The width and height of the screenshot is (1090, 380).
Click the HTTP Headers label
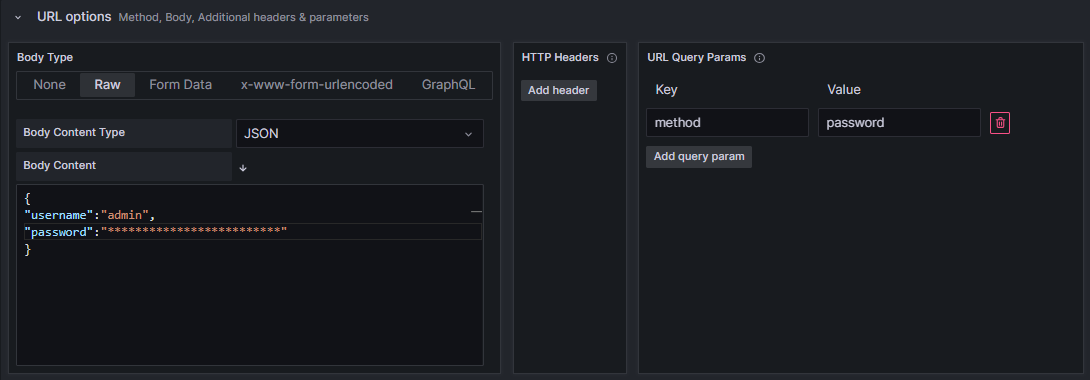click(x=560, y=58)
